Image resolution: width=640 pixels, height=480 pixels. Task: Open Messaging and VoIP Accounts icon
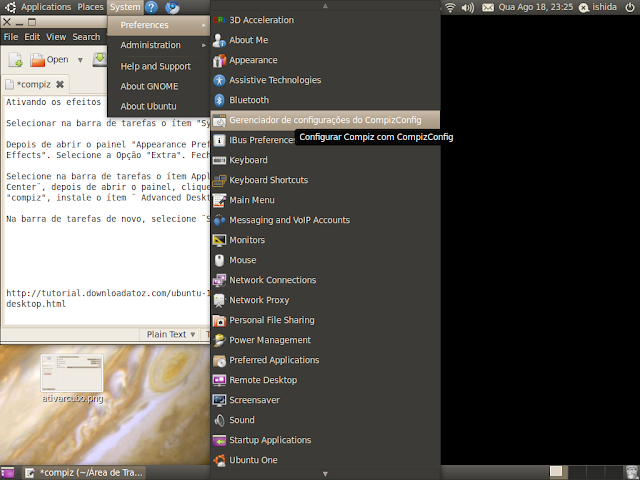[x=219, y=220]
